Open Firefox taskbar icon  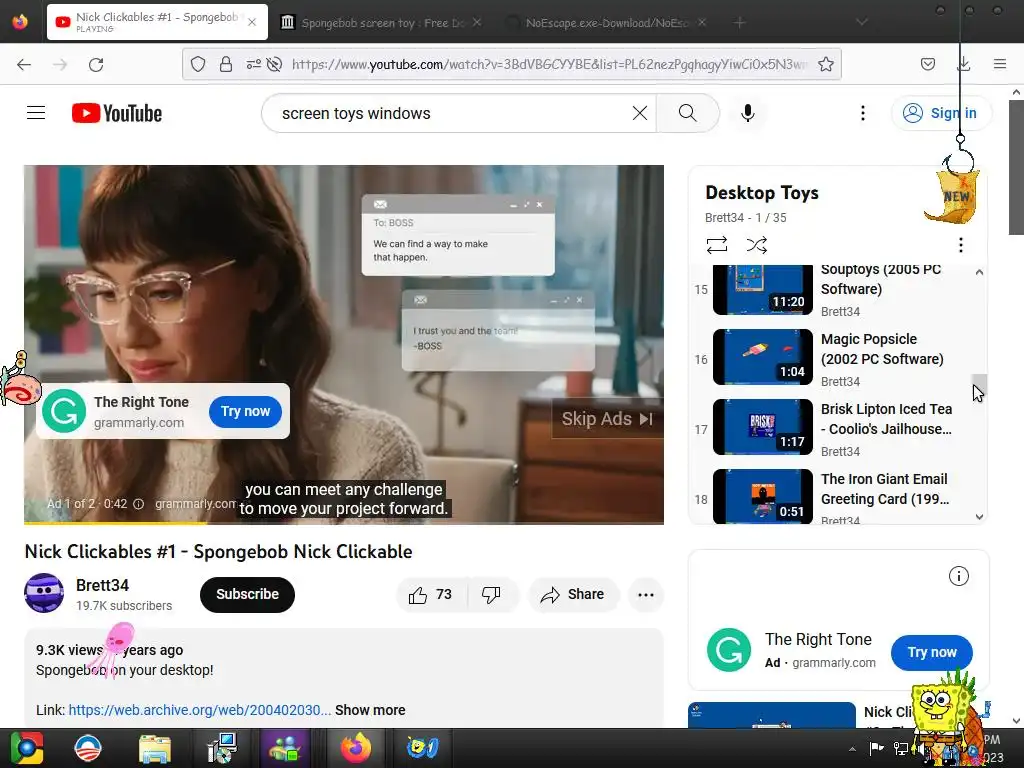(x=355, y=748)
